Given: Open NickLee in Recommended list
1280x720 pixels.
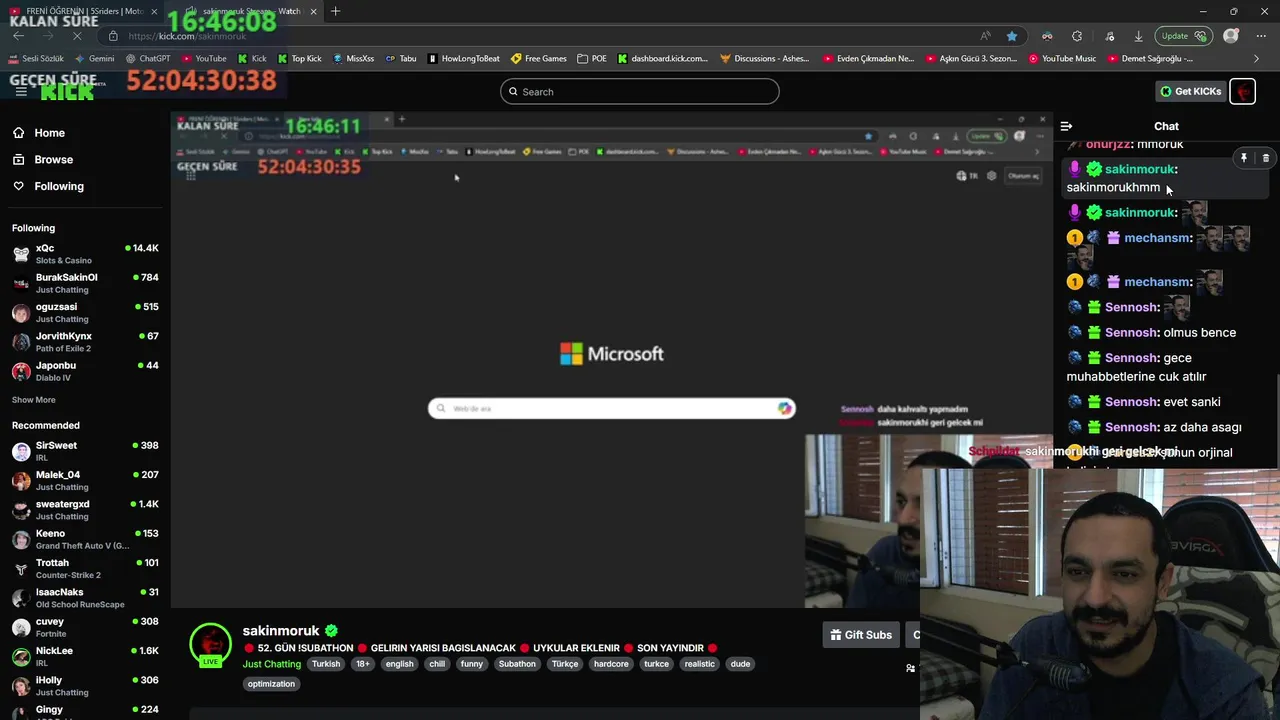Looking at the screenshot, I should 85,657.
